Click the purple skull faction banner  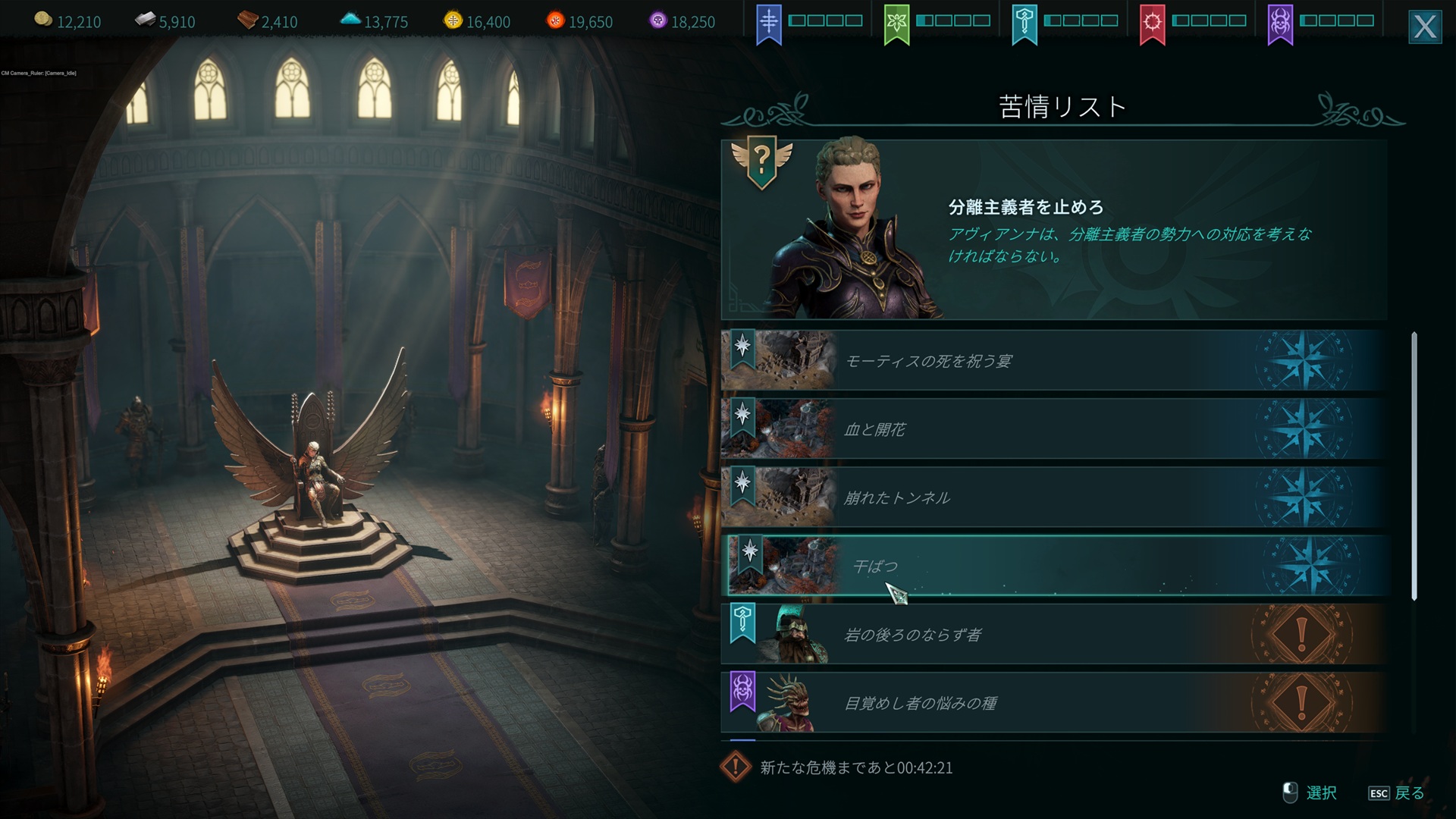point(1280,24)
